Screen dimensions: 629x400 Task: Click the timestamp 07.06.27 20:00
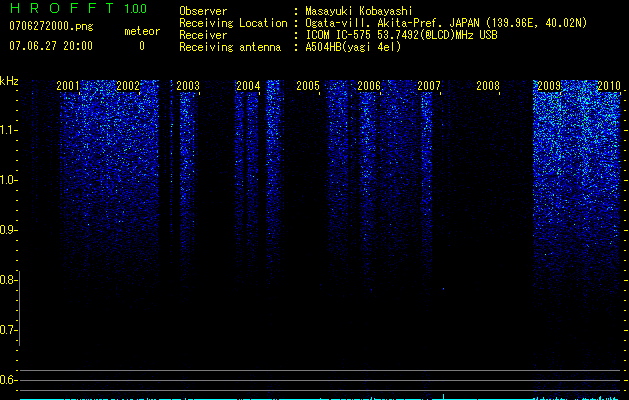click(x=51, y=46)
